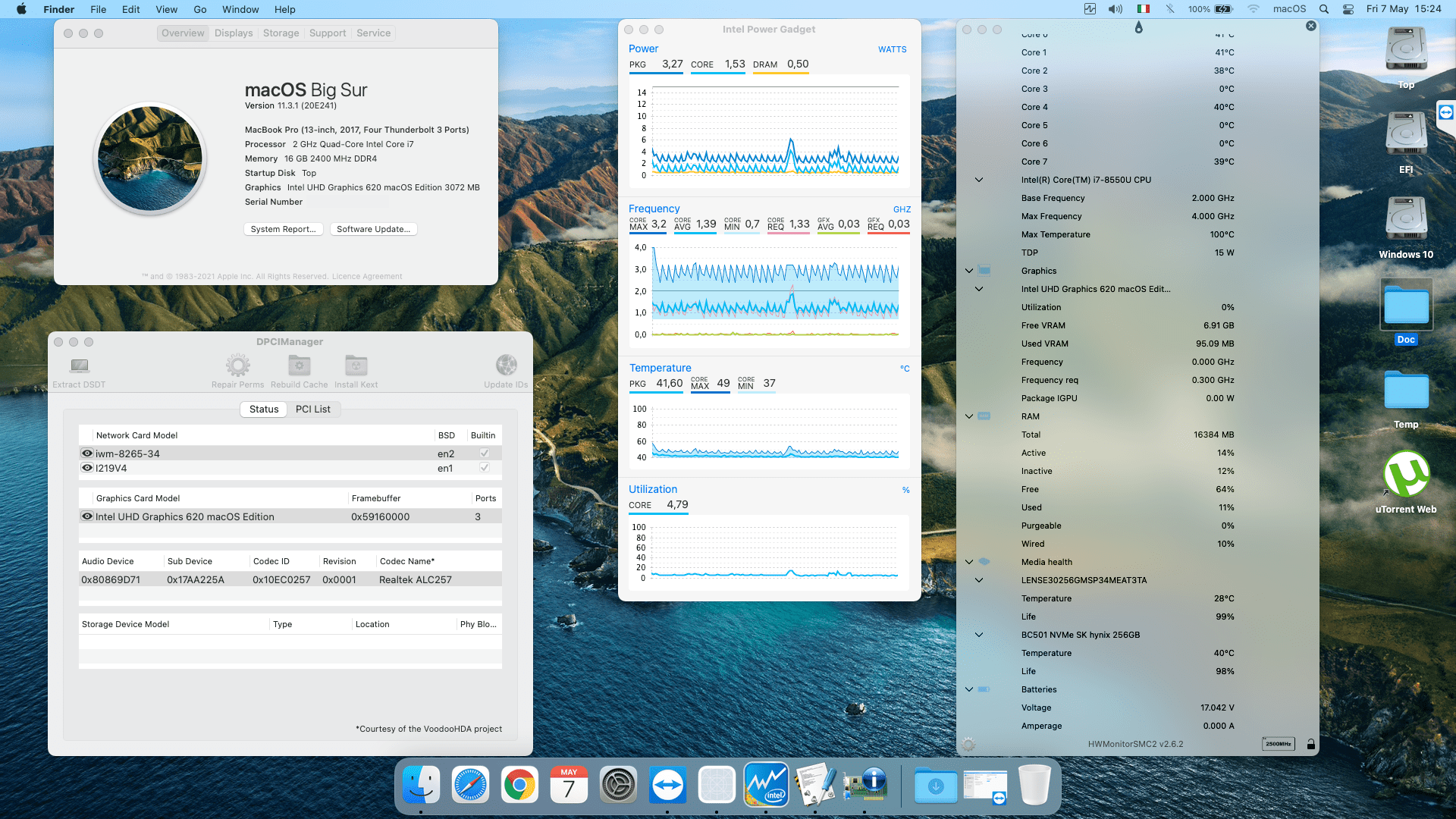
Task: Click eye icon beside I219V4
Action: (x=87, y=468)
